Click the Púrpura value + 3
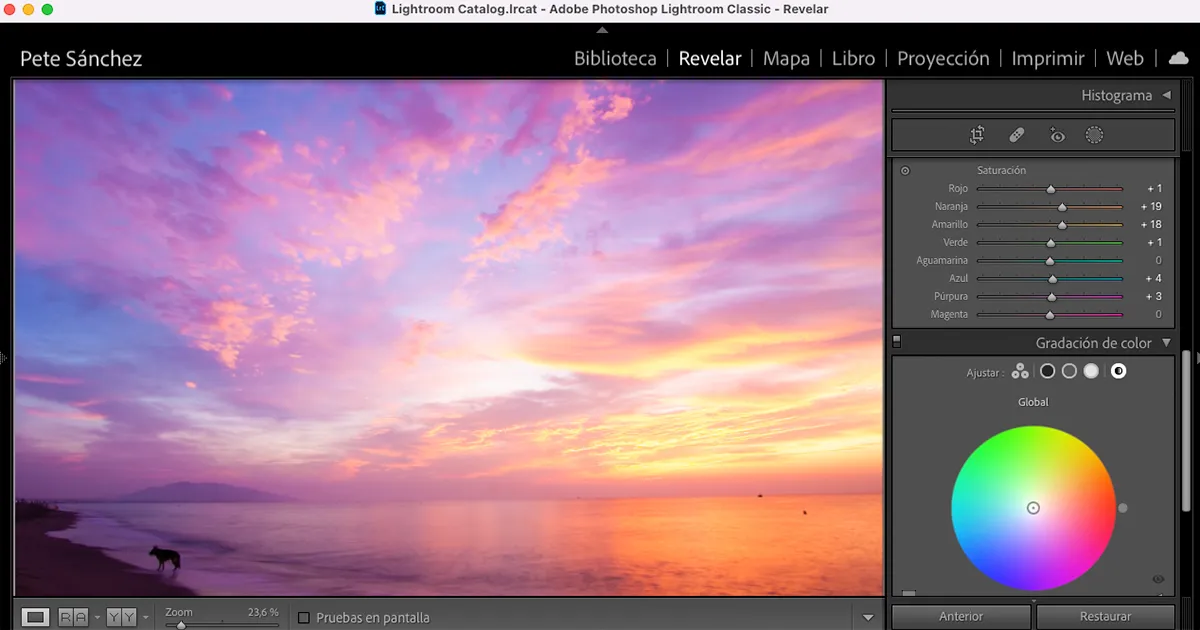Screen dimensions: 1200x630 tap(1153, 297)
